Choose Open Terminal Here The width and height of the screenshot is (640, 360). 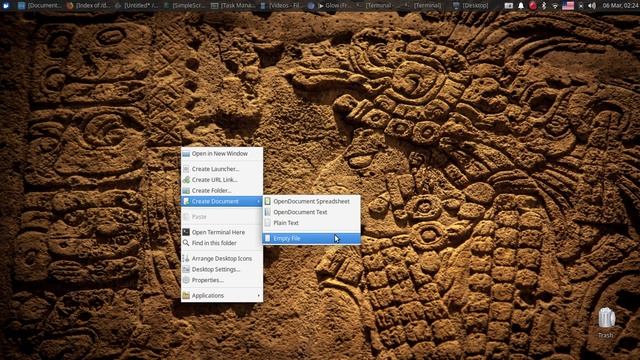click(x=222, y=232)
